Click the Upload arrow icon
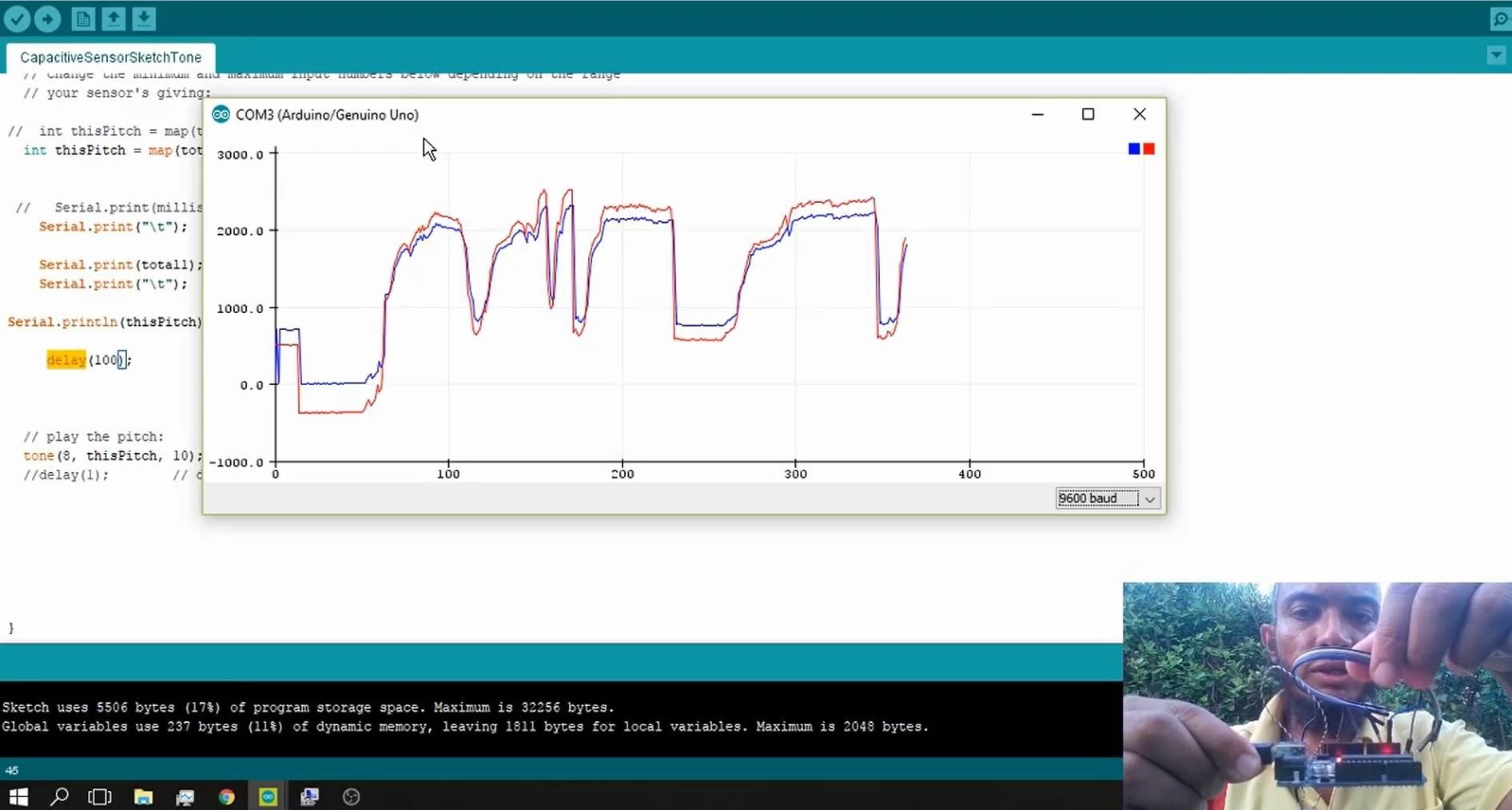 [x=48, y=18]
